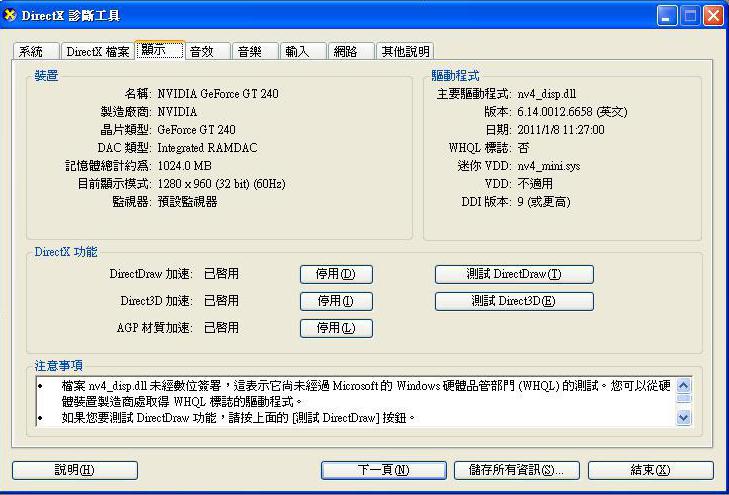Click the note about testing DirectDraw 功能

(238, 418)
